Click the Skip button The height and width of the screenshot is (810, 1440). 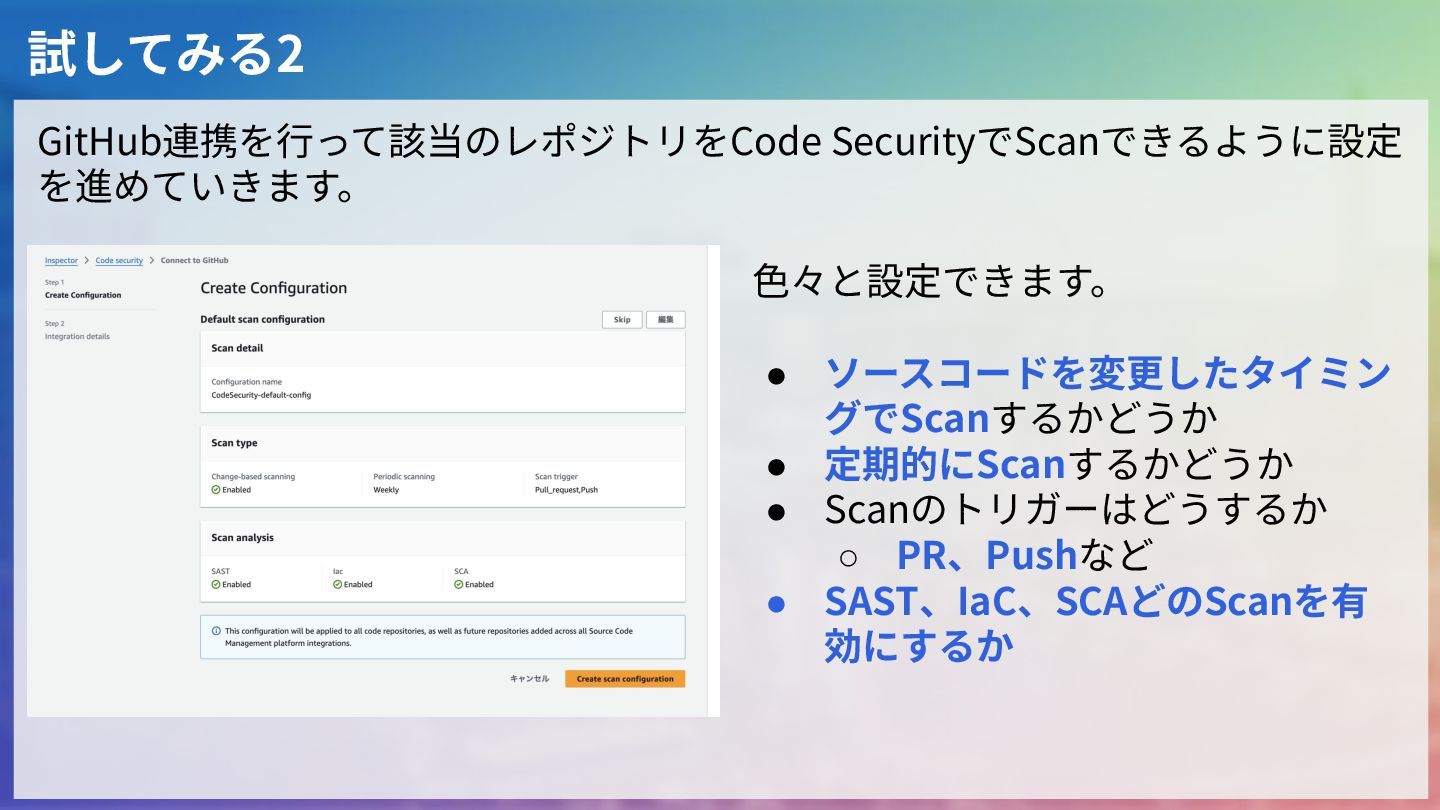pos(622,320)
